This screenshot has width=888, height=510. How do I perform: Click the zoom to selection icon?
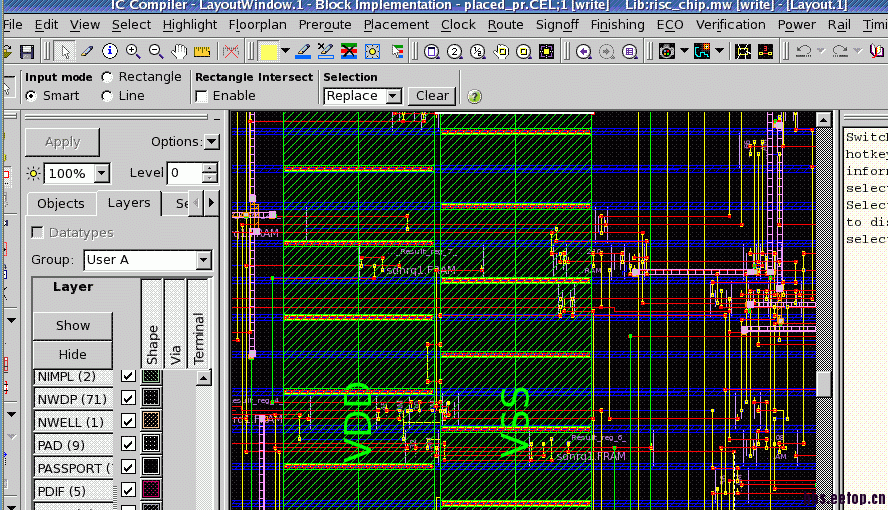(x=524, y=52)
